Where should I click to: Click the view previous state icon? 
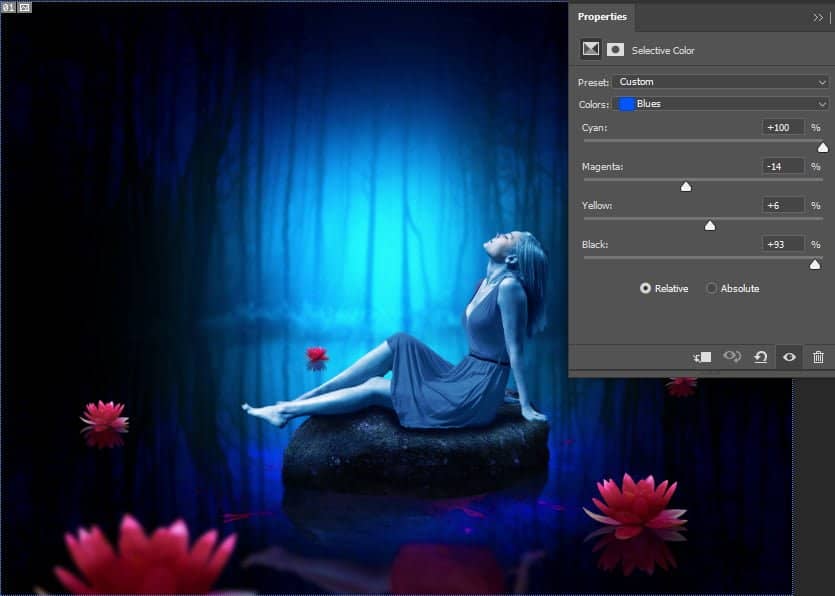click(x=732, y=357)
